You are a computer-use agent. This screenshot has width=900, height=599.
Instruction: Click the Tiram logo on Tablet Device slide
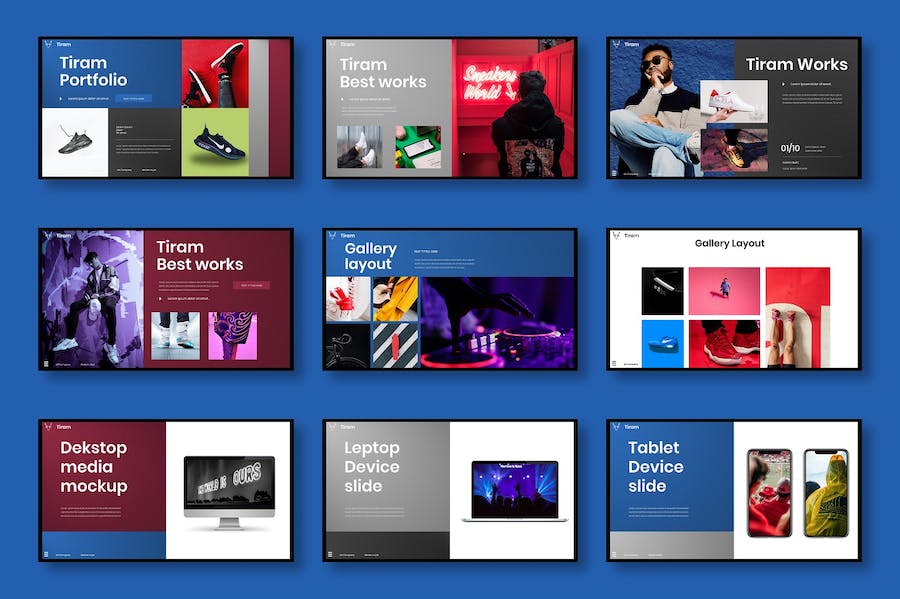coord(616,427)
